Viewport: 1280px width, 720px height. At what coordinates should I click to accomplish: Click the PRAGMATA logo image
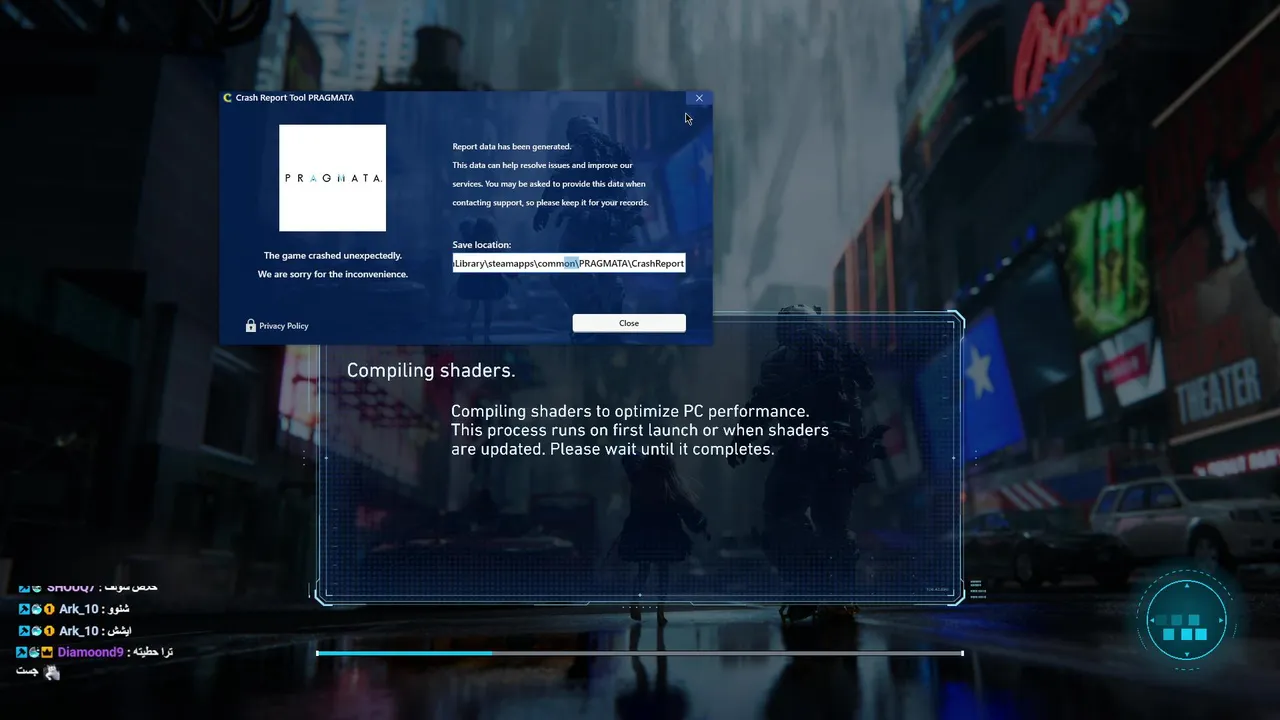(332, 178)
